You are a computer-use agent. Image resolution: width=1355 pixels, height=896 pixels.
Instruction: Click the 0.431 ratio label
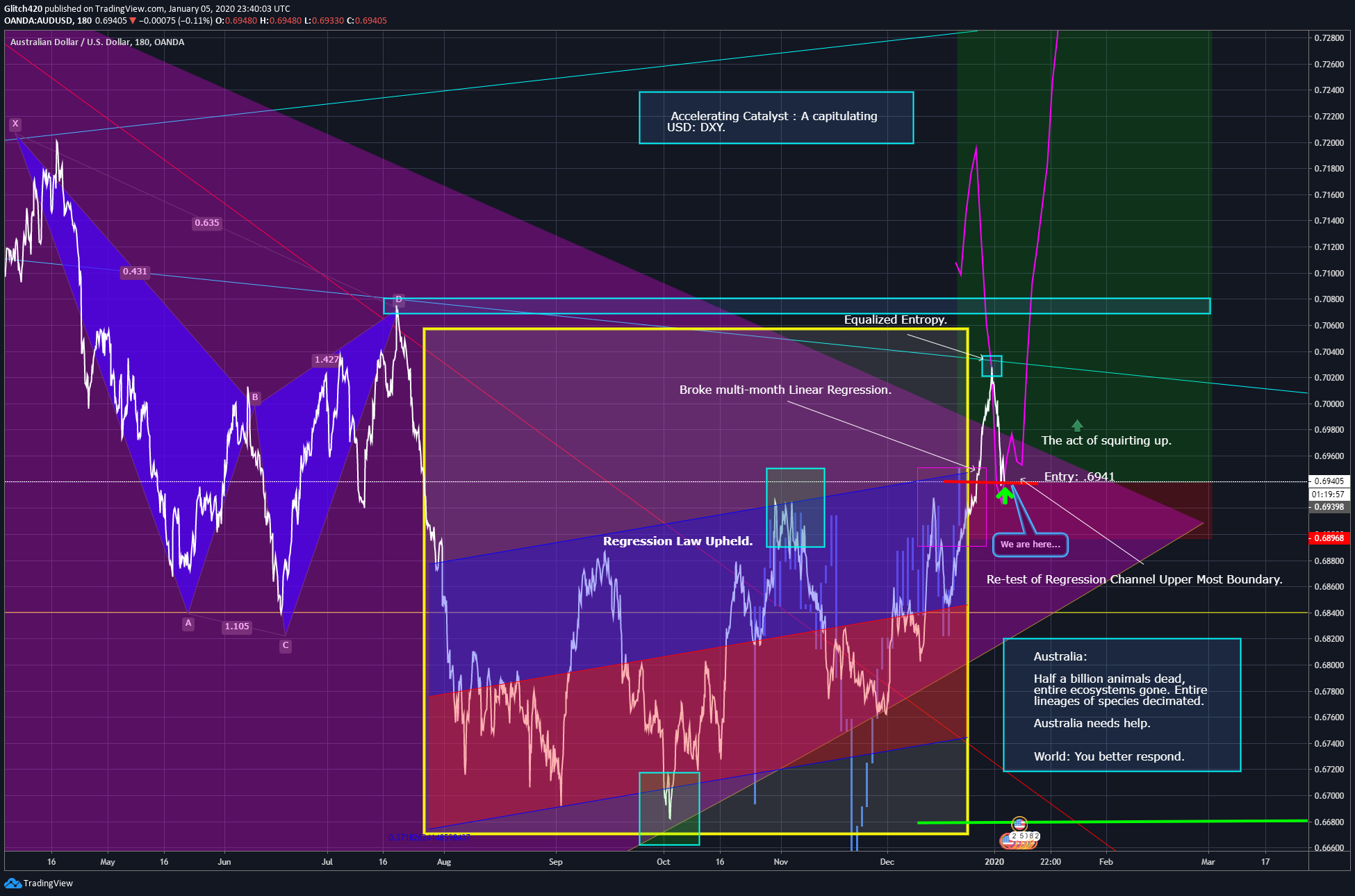[x=135, y=272]
